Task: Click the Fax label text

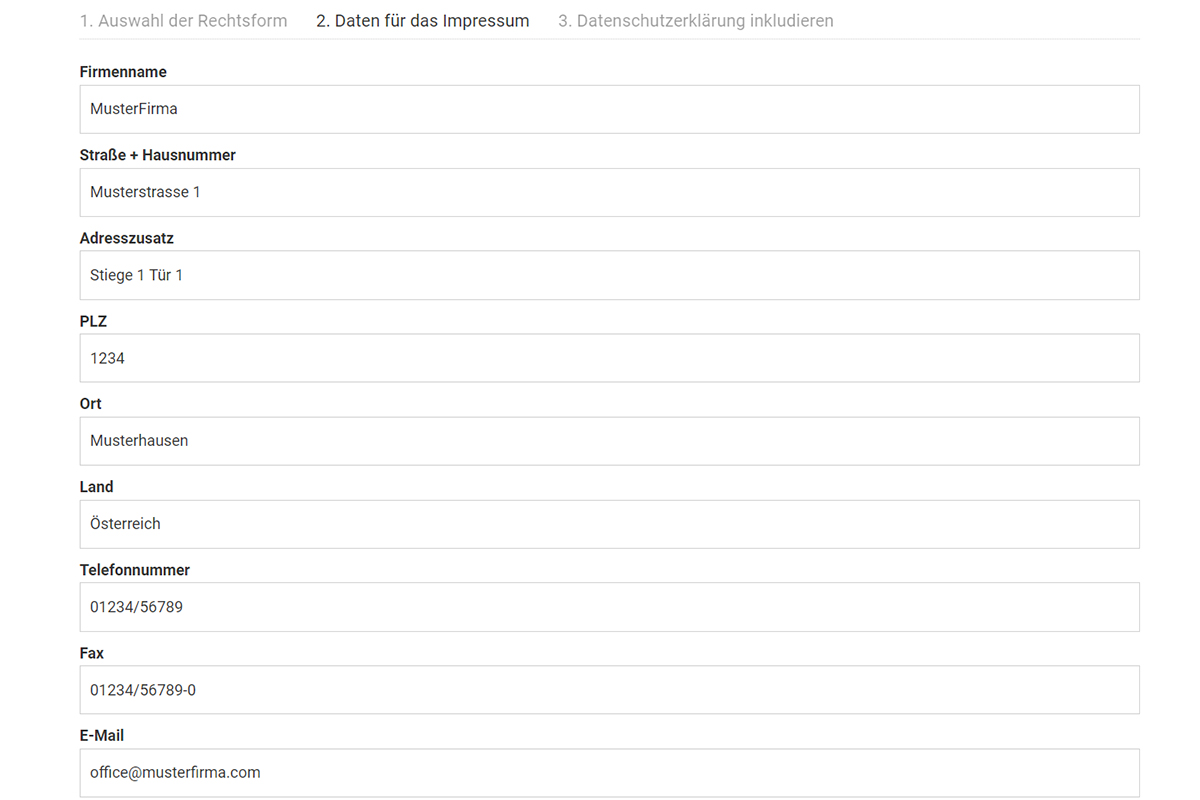Action: pos(92,653)
